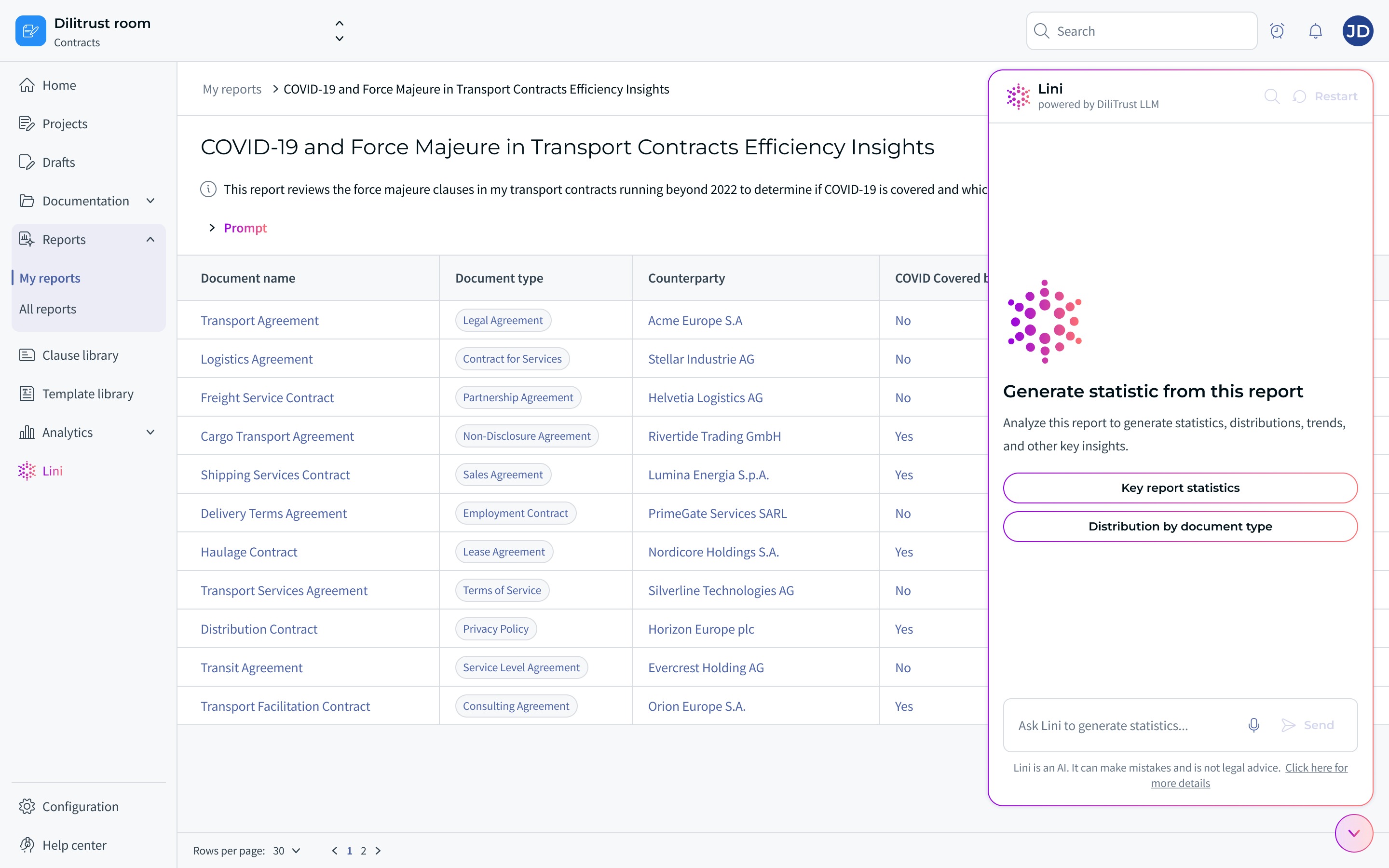Collapse Lini panel with round chevron button
The image size is (1389, 868).
(1354, 833)
